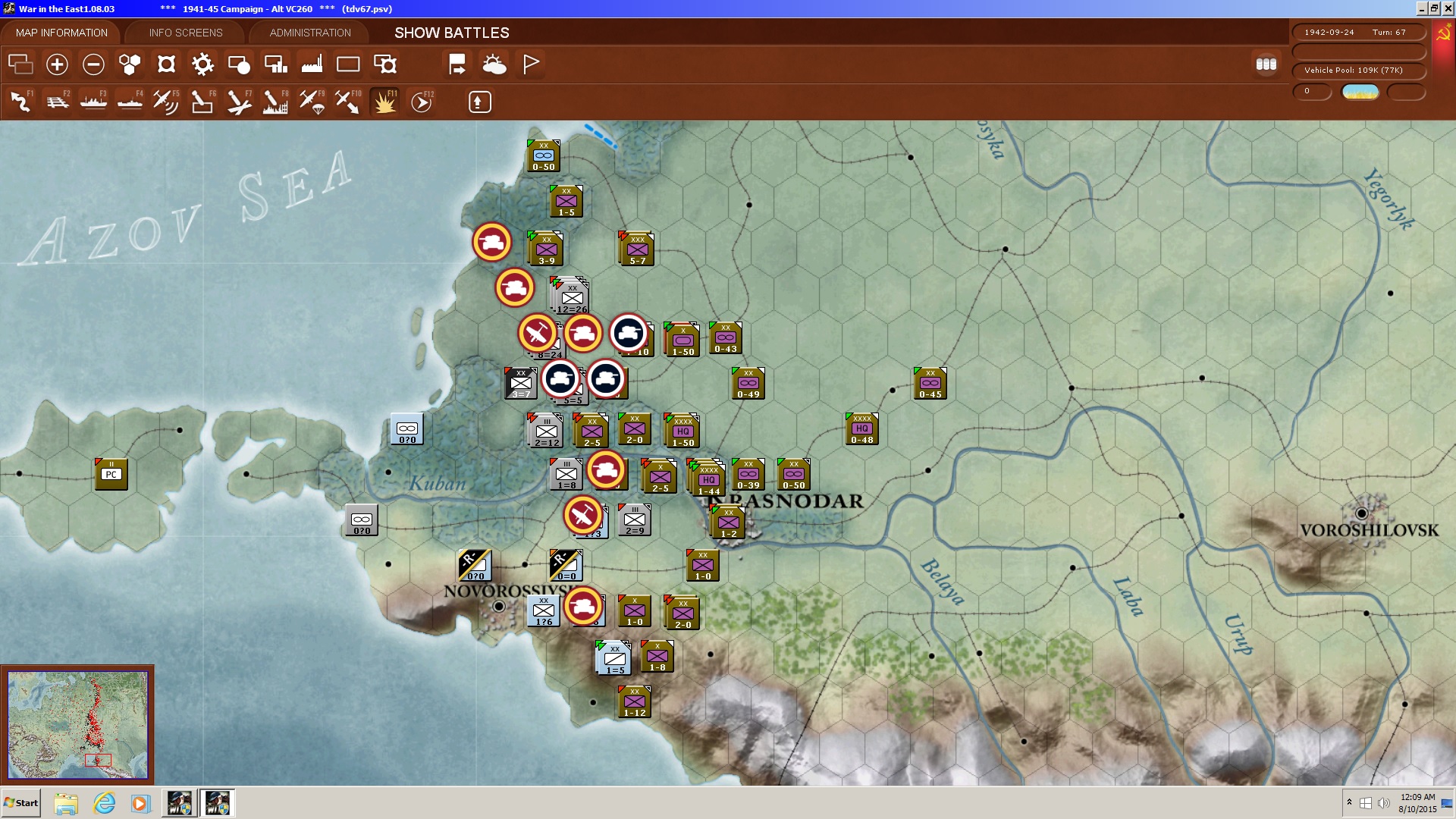This screenshot has height=819, width=1456.
Task: Select the 2=12 regiment counter
Action: click(x=546, y=431)
